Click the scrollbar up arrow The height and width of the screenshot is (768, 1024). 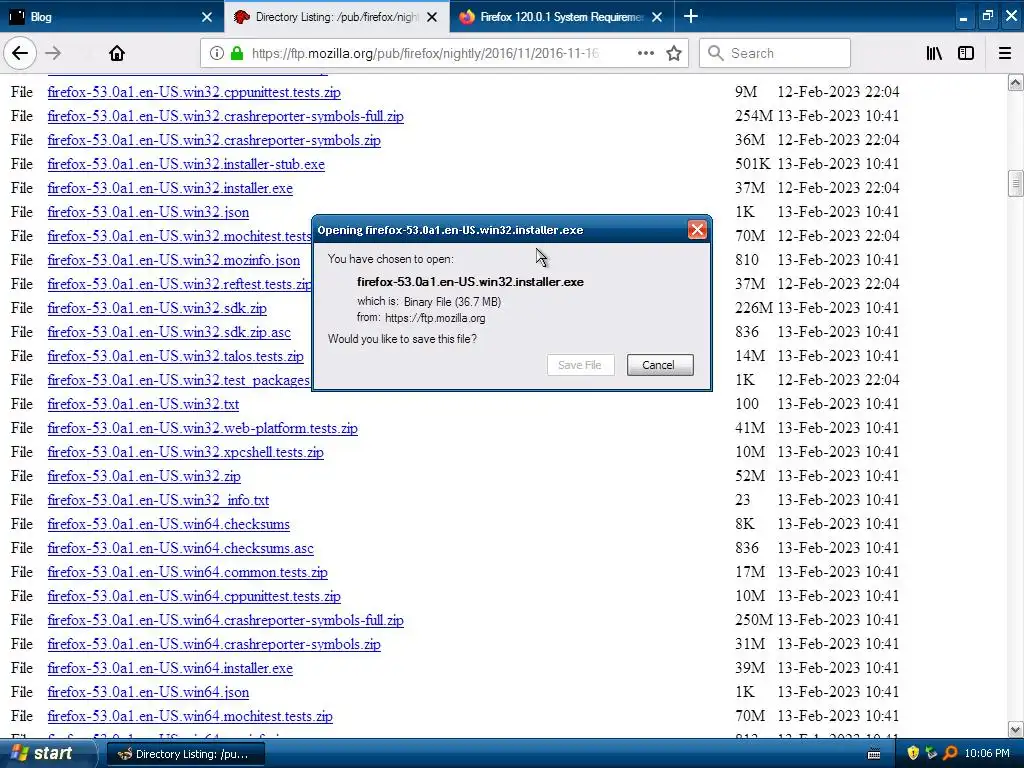pos(1015,82)
